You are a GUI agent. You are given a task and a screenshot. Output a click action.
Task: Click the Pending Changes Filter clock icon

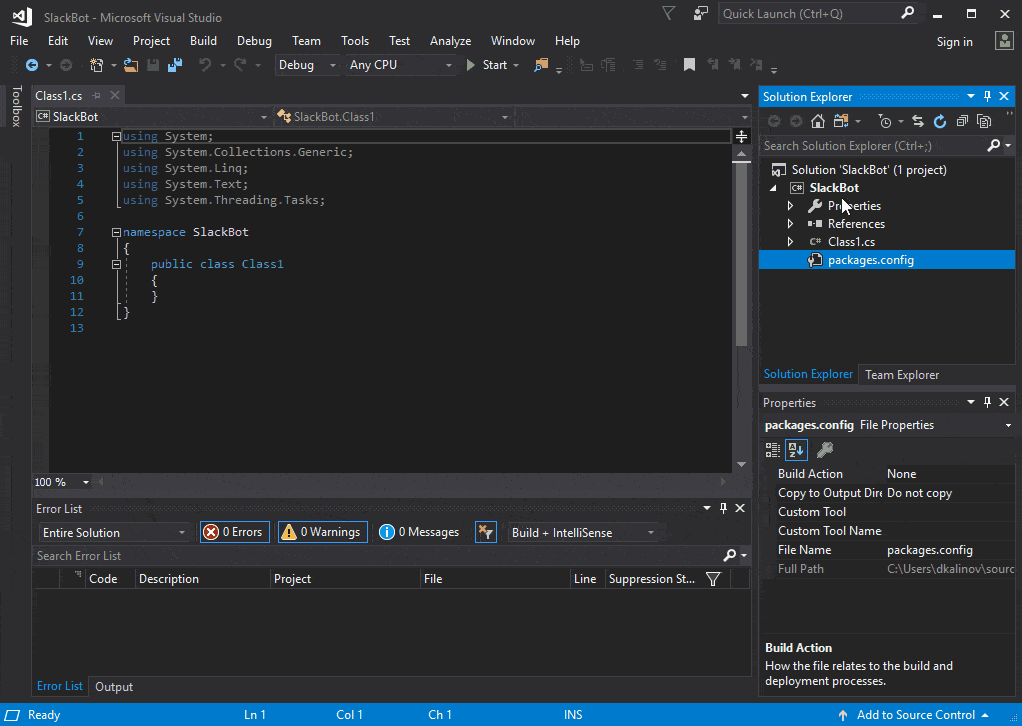(x=884, y=121)
